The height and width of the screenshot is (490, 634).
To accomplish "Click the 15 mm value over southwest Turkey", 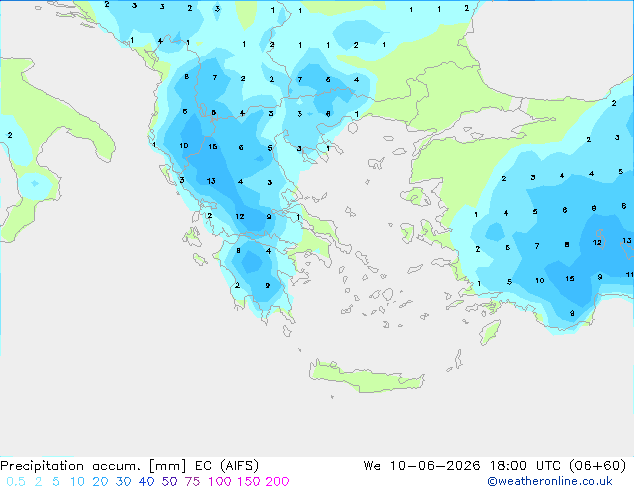I will click(570, 279).
